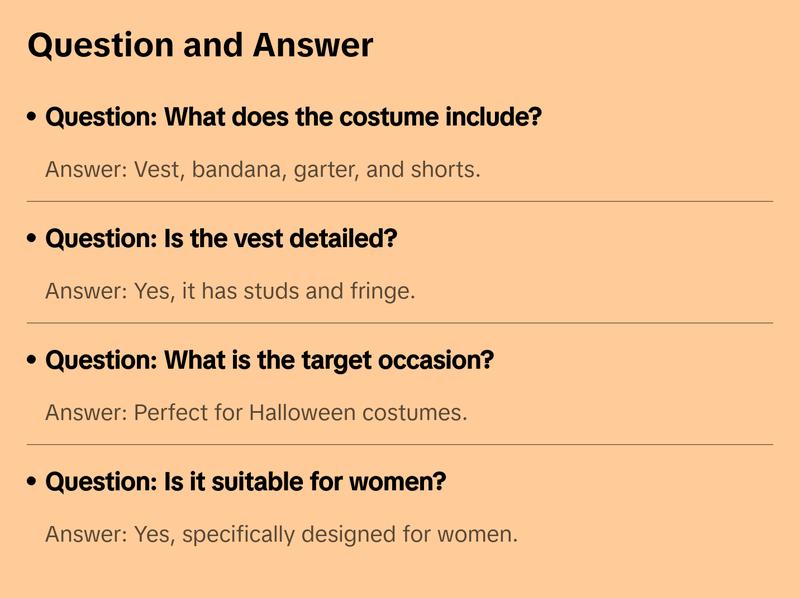The width and height of the screenshot is (800, 598).
Task: Click the answer "specifically designed for women"
Action: [x=281, y=534]
